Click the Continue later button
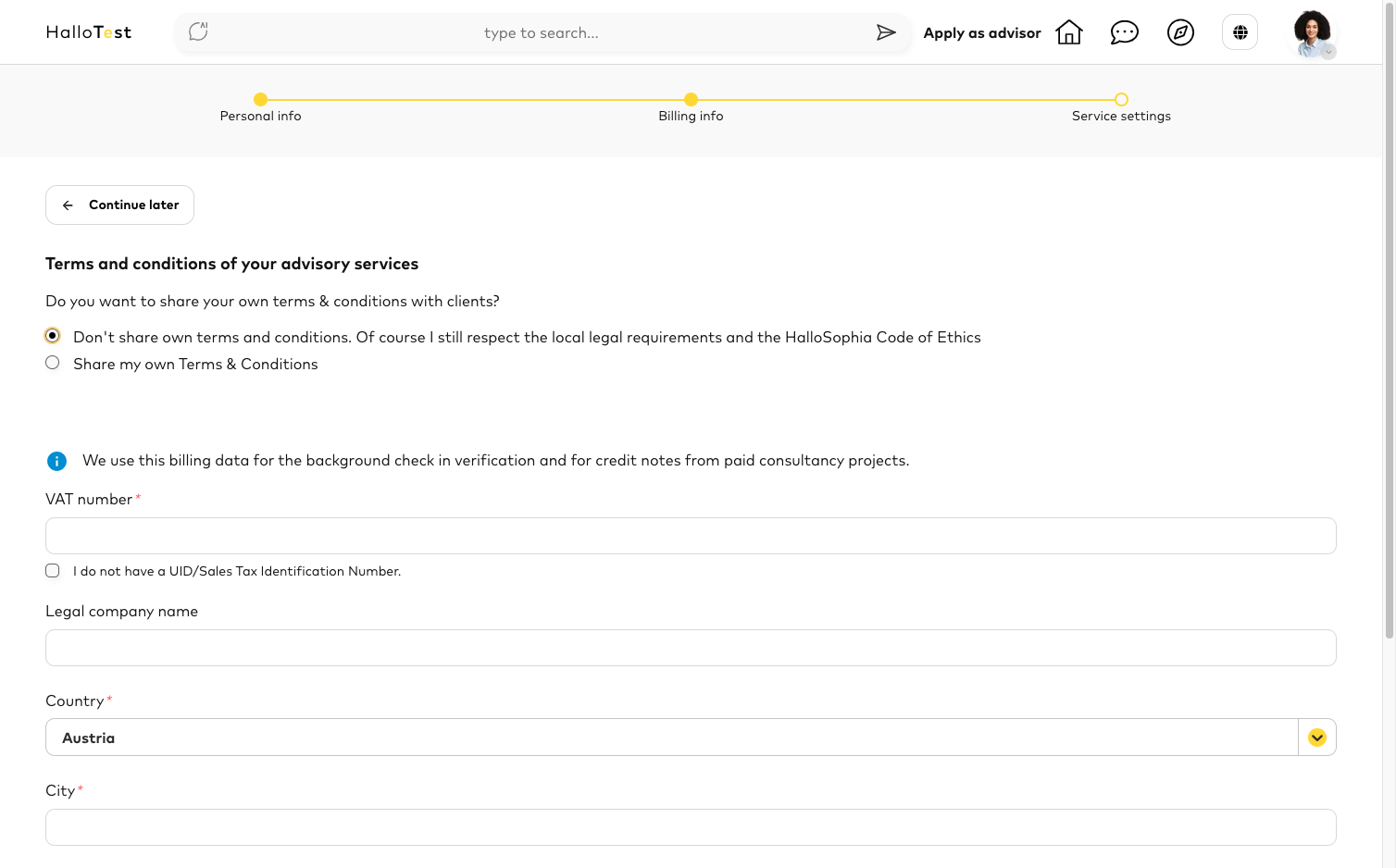Screen dimensions: 1396x868 119,205
